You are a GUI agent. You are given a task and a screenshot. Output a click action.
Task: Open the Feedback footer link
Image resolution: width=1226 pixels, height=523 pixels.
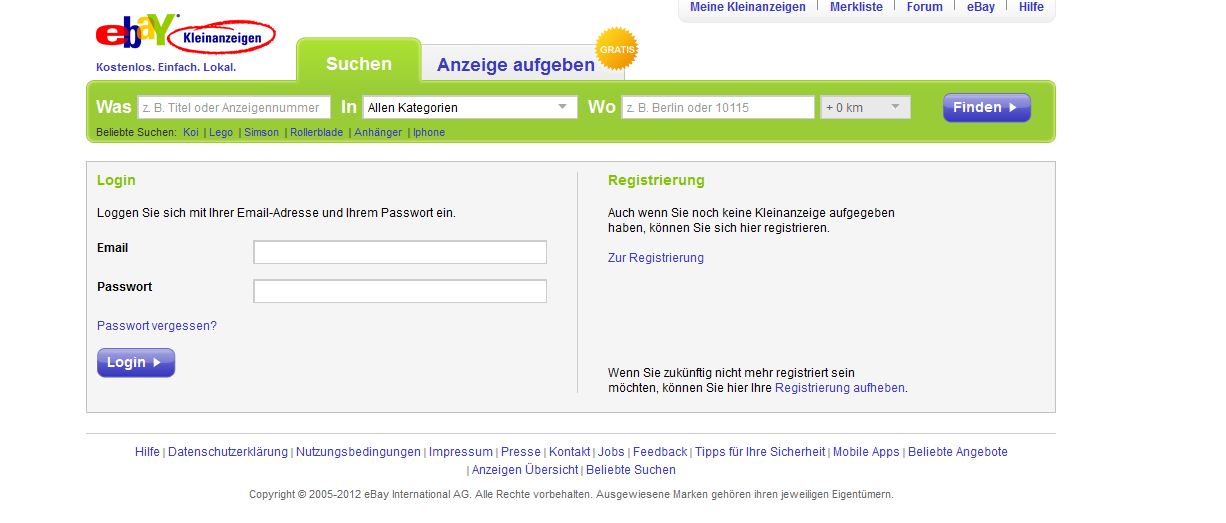tap(660, 452)
